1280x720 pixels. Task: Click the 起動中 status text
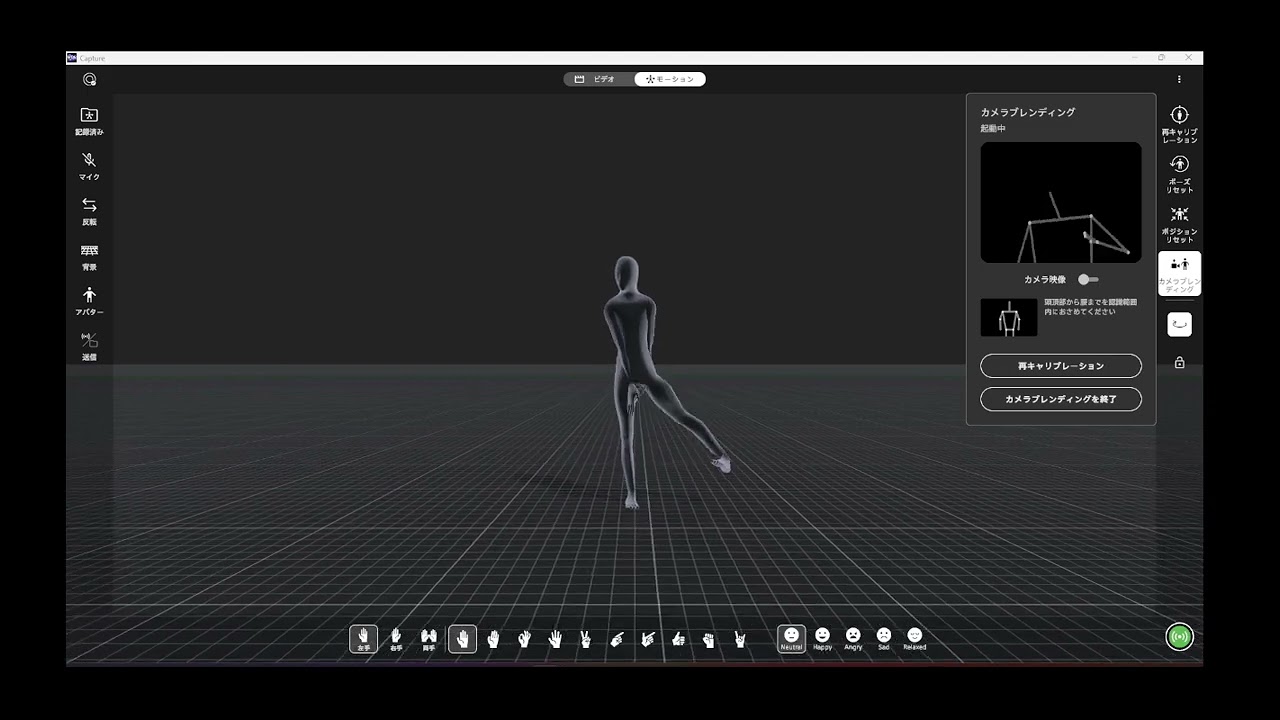(x=993, y=129)
